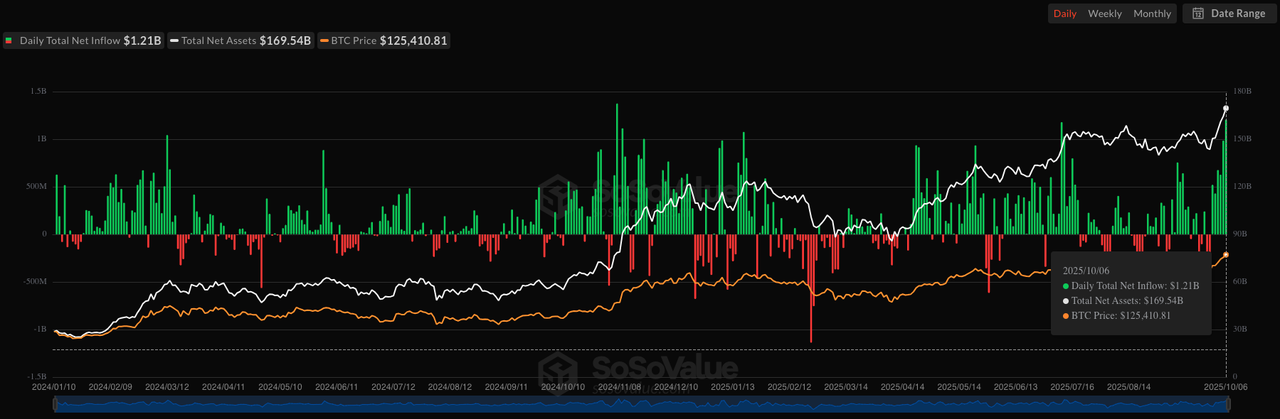1280x419 pixels.
Task: Click x-axis label 2024/03/12
Action: [x=167, y=386]
